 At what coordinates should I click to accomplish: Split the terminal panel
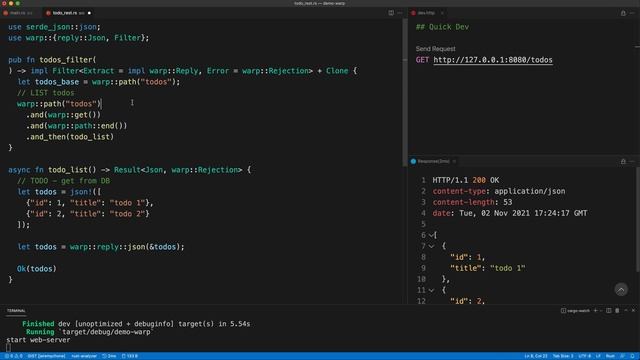pos(608,311)
